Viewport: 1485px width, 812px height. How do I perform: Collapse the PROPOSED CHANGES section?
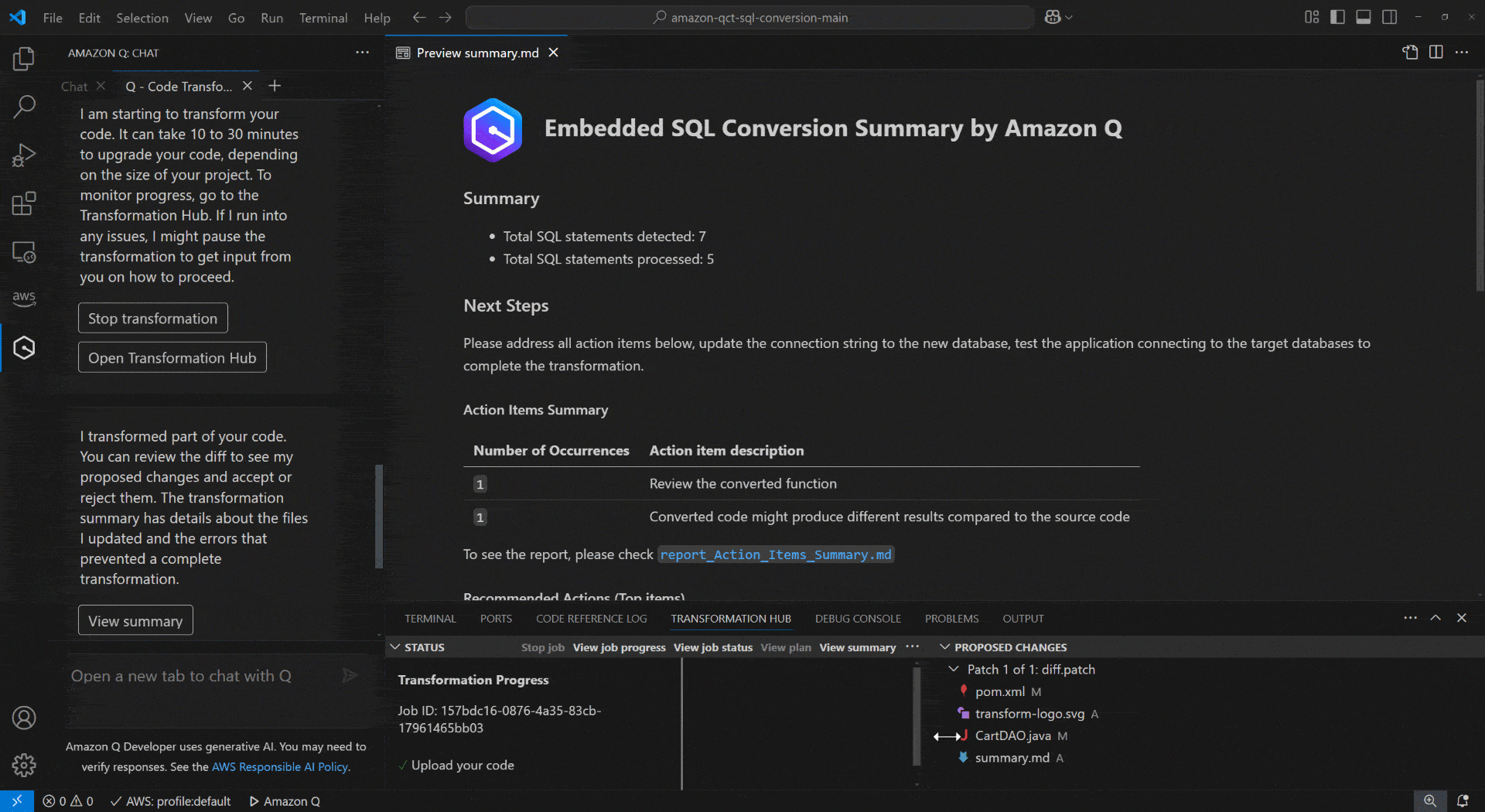click(945, 647)
